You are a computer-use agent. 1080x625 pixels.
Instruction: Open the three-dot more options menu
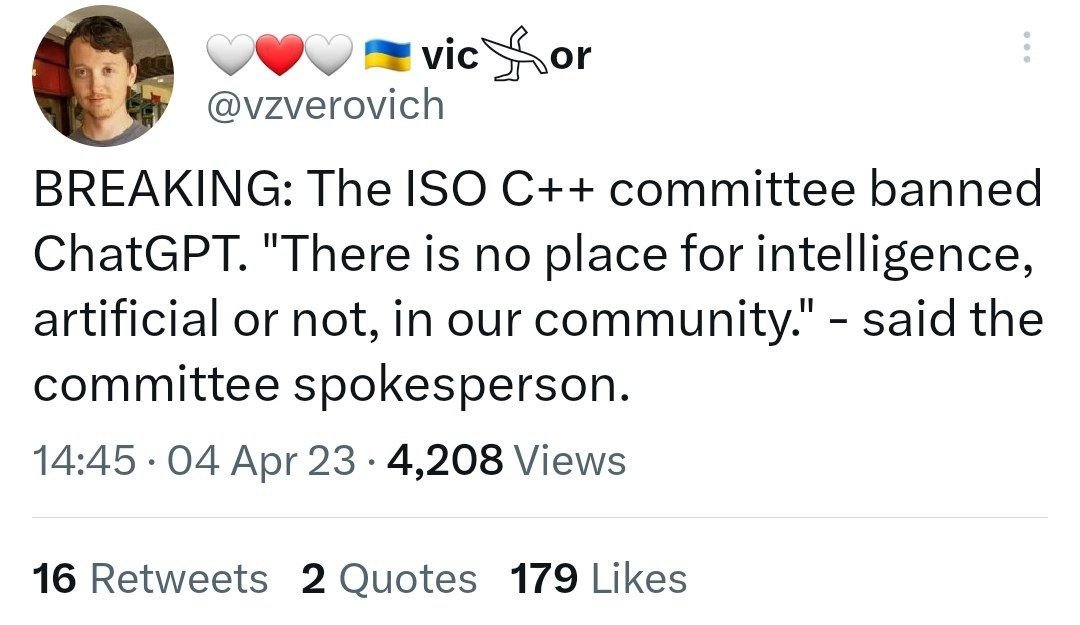(x=1026, y=47)
